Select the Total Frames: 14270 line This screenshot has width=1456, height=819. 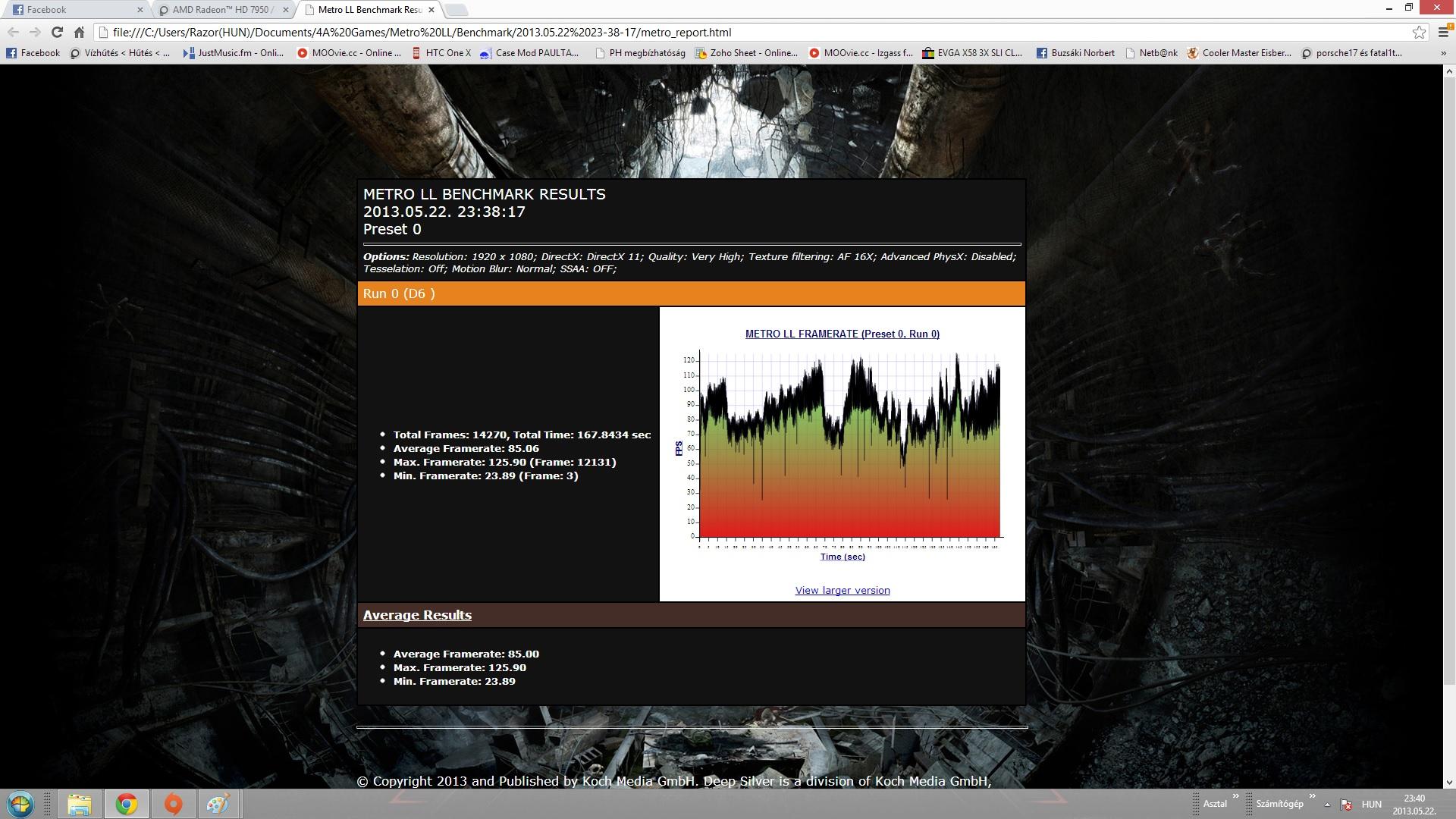(522, 435)
